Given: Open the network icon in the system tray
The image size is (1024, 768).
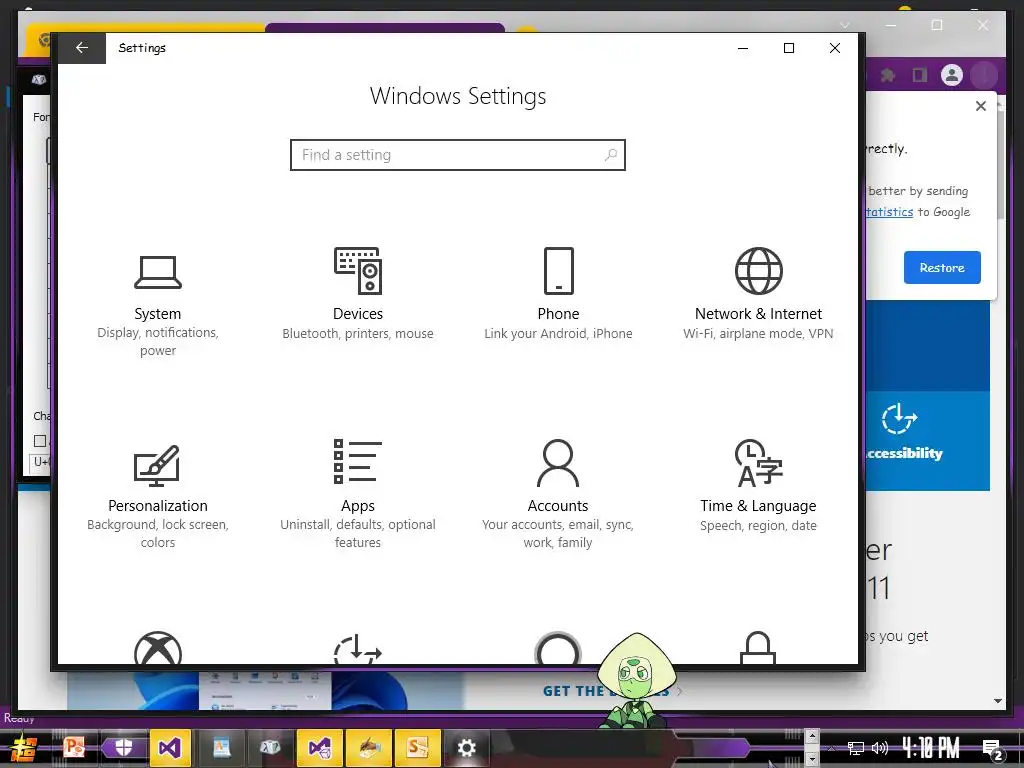Looking at the screenshot, I should pyautogui.click(x=855, y=748).
